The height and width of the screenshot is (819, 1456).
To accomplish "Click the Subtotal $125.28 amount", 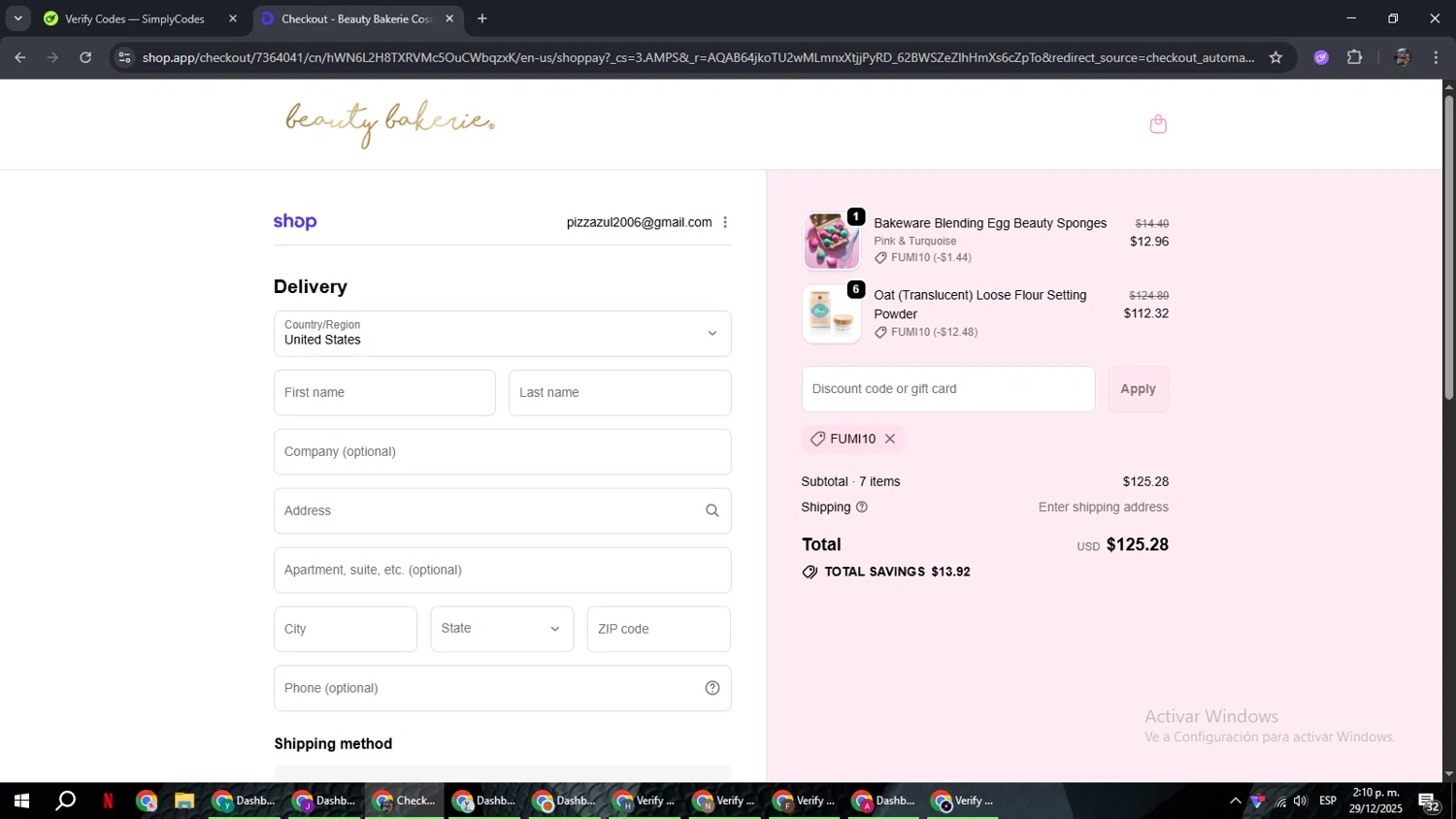I will (1145, 481).
